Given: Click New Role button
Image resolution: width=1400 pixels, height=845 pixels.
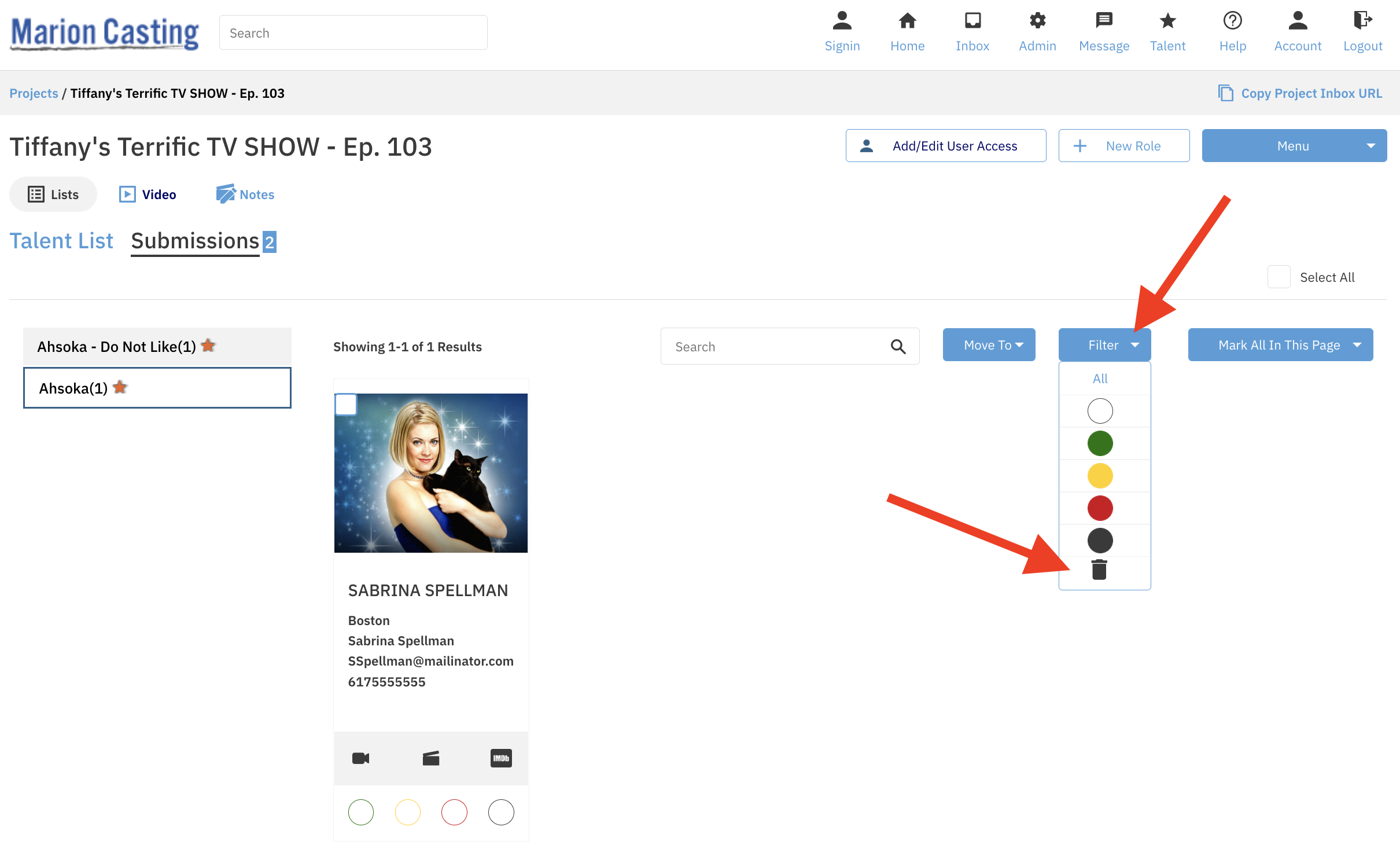Looking at the screenshot, I should pos(1124,146).
